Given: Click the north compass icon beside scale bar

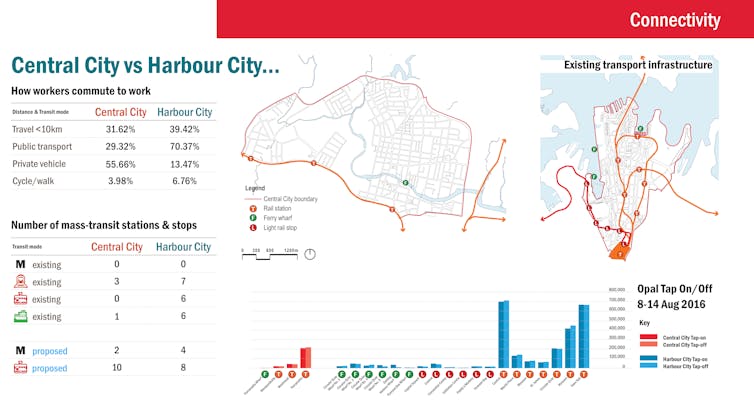Looking at the screenshot, I should pyautogui.click(x=310, y=253).
